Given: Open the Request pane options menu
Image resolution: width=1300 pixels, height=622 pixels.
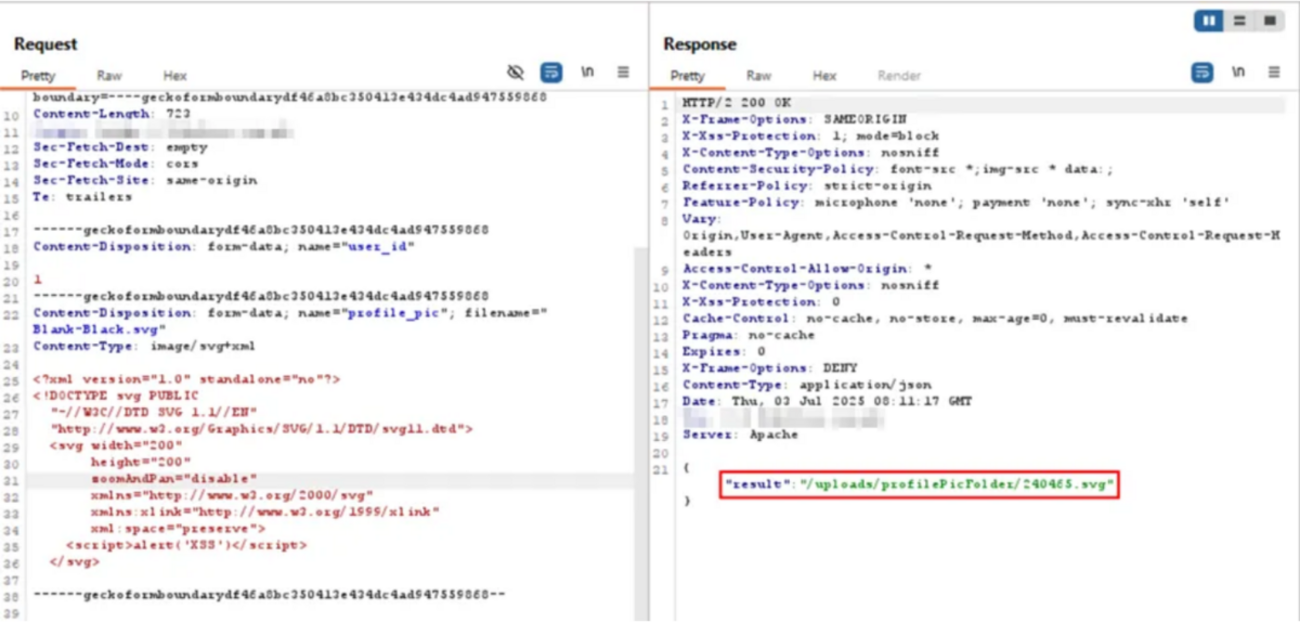Looking at the screenshot, I should [623, 72].
